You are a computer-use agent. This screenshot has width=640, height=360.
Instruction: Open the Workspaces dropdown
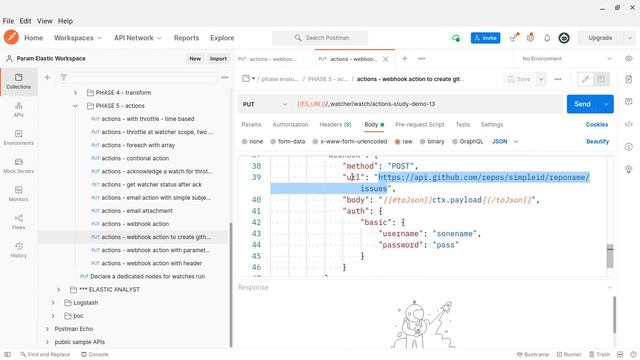click(x=78, y=38)
